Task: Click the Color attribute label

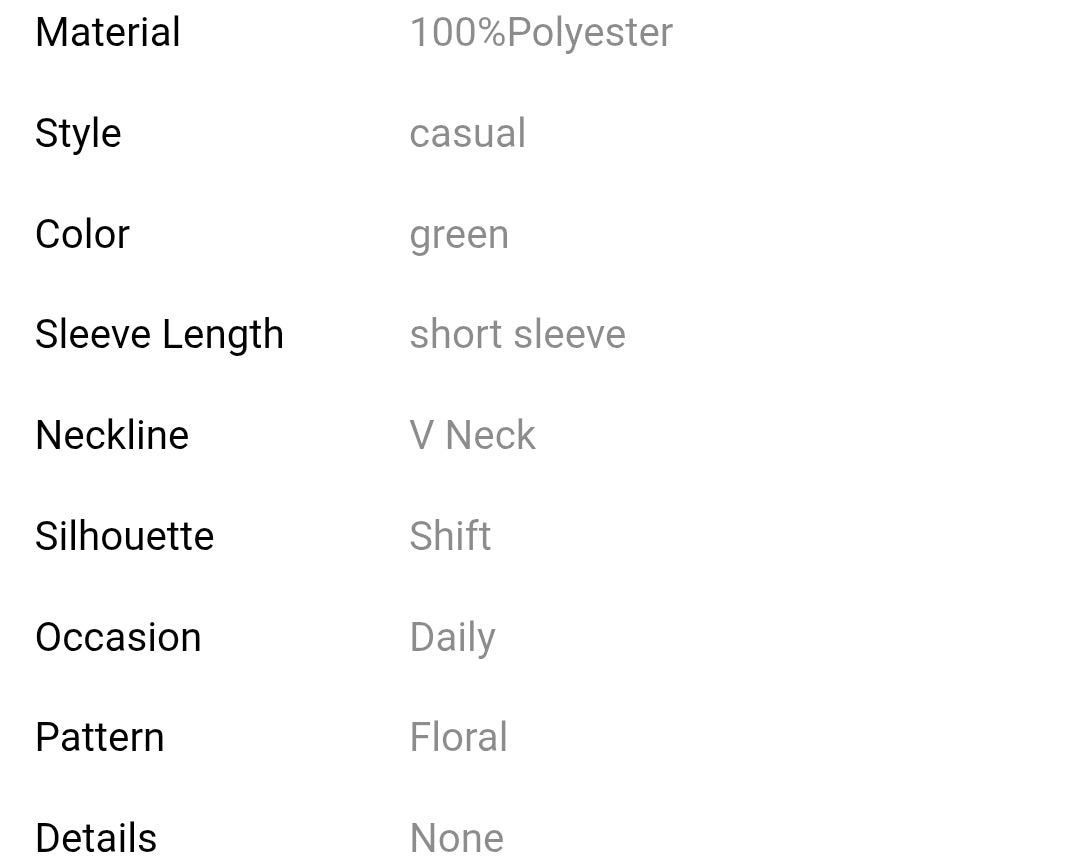Action: (82, 235)
